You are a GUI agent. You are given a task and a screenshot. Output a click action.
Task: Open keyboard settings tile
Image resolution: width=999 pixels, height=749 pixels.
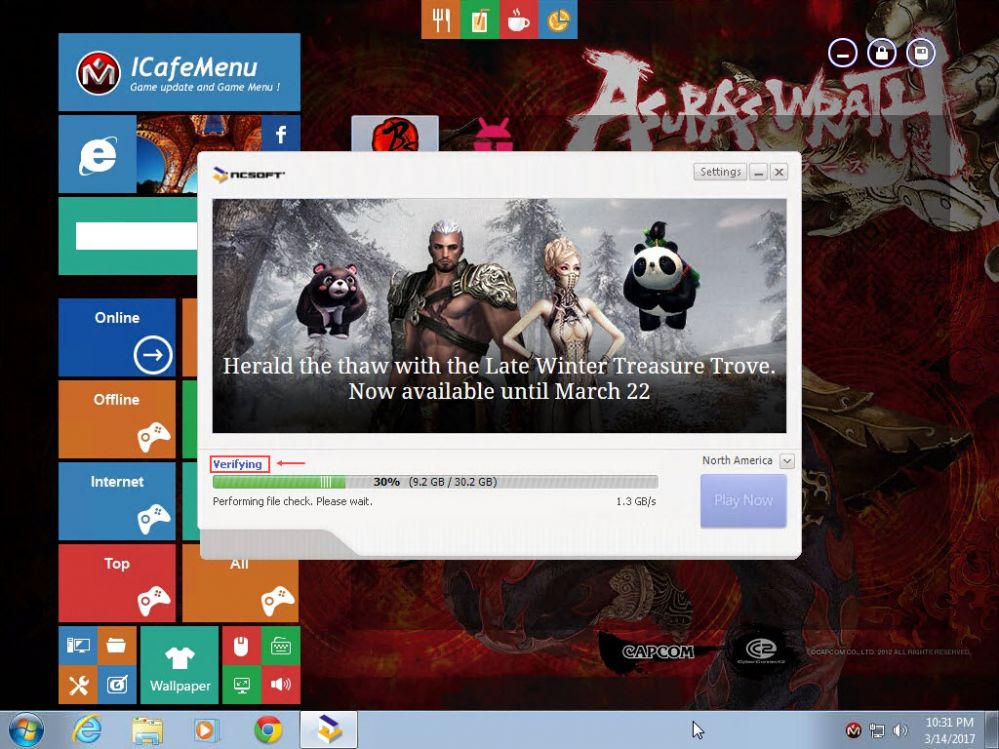point(281,645)
